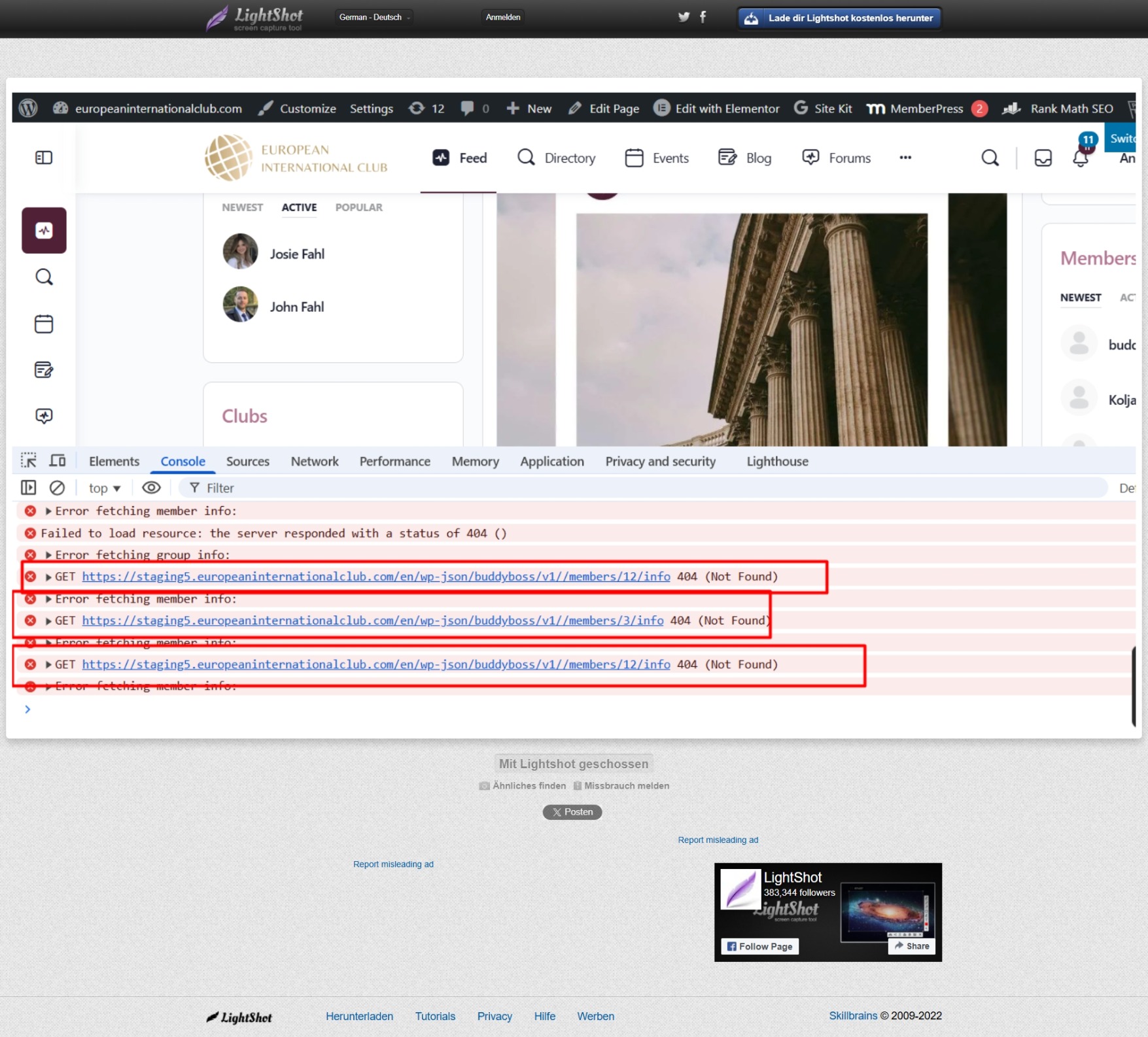Click the notifications bell icon

[x=1080, y=158]
